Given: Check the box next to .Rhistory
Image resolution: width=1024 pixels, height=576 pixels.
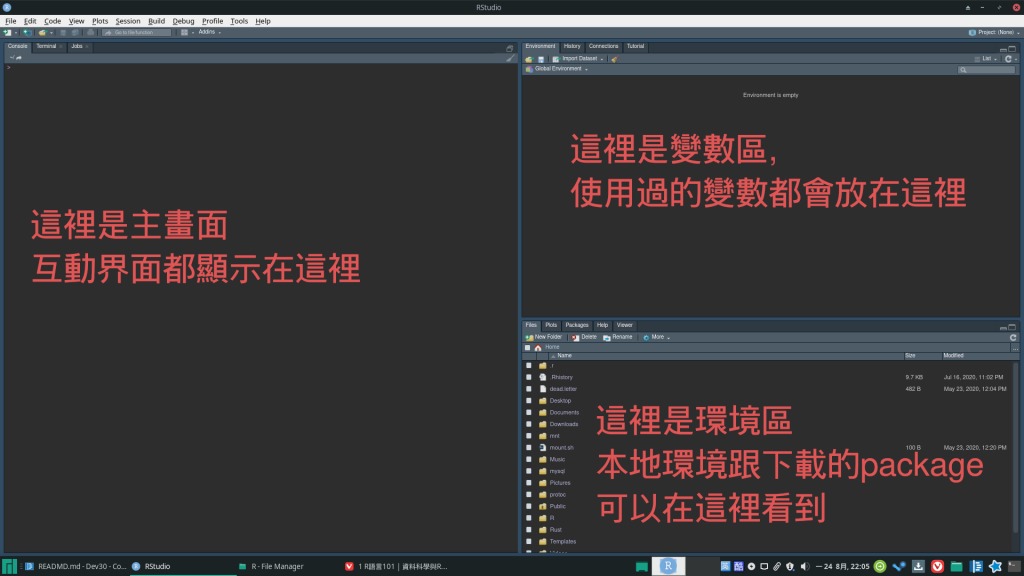Looking at the screenshot, I should [529, 377].
